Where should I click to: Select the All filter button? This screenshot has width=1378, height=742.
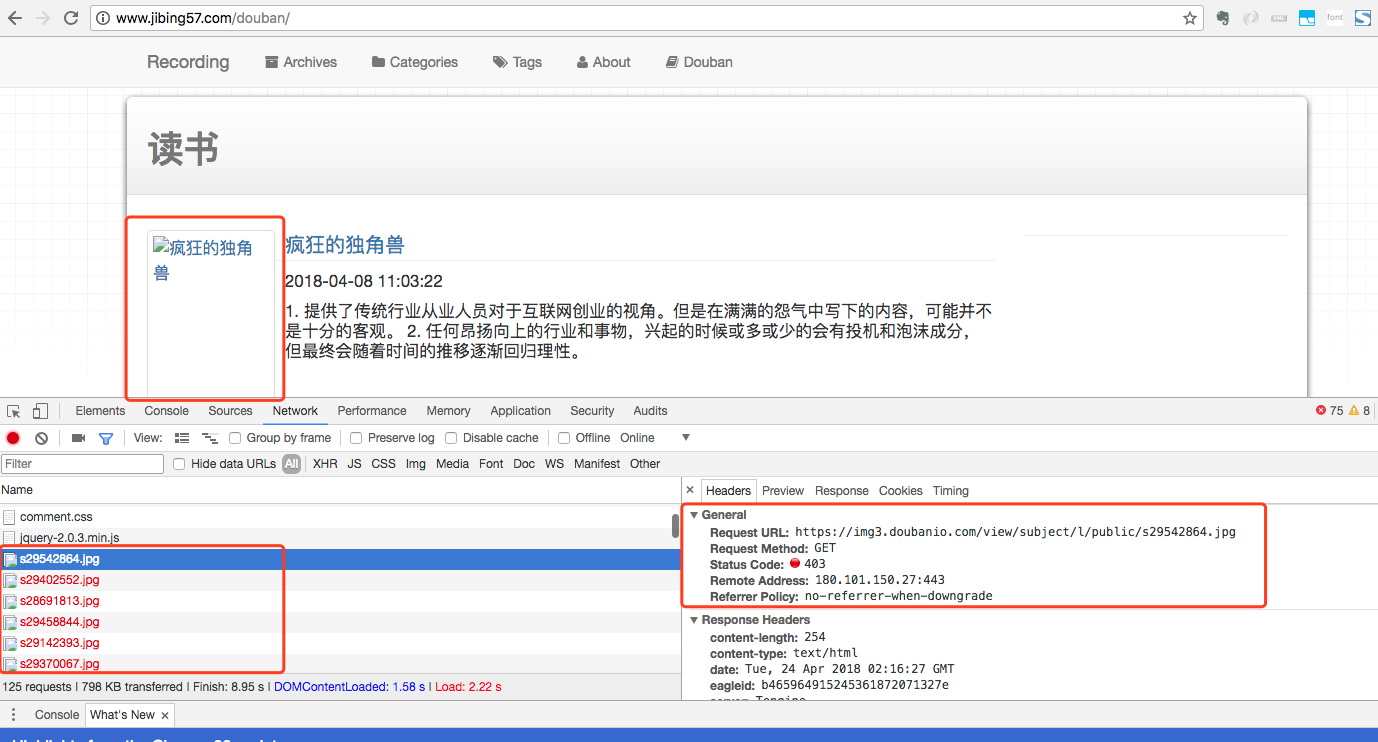(291, 464)
